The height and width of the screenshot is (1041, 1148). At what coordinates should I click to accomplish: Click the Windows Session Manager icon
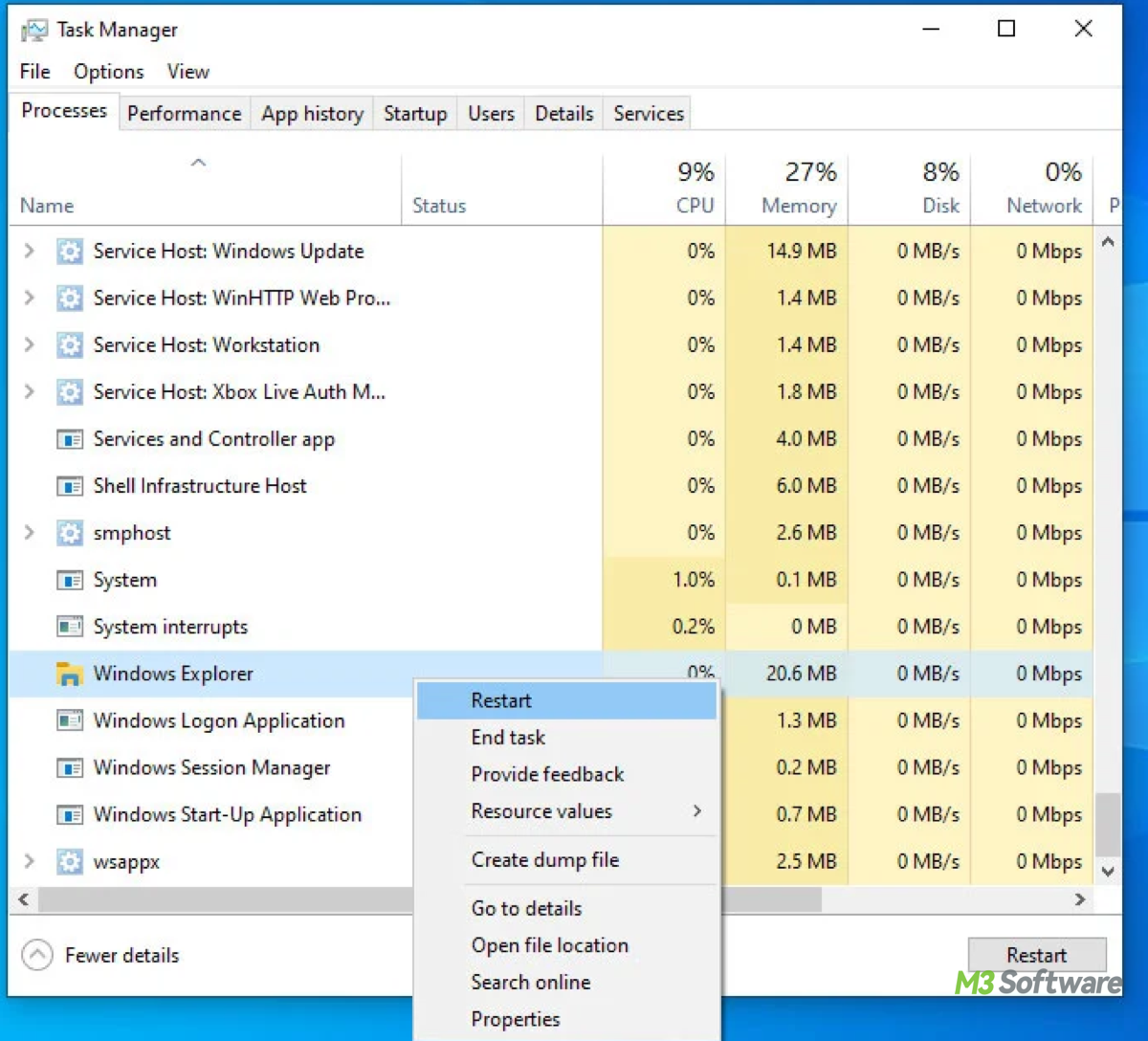[x=69, y=767]
